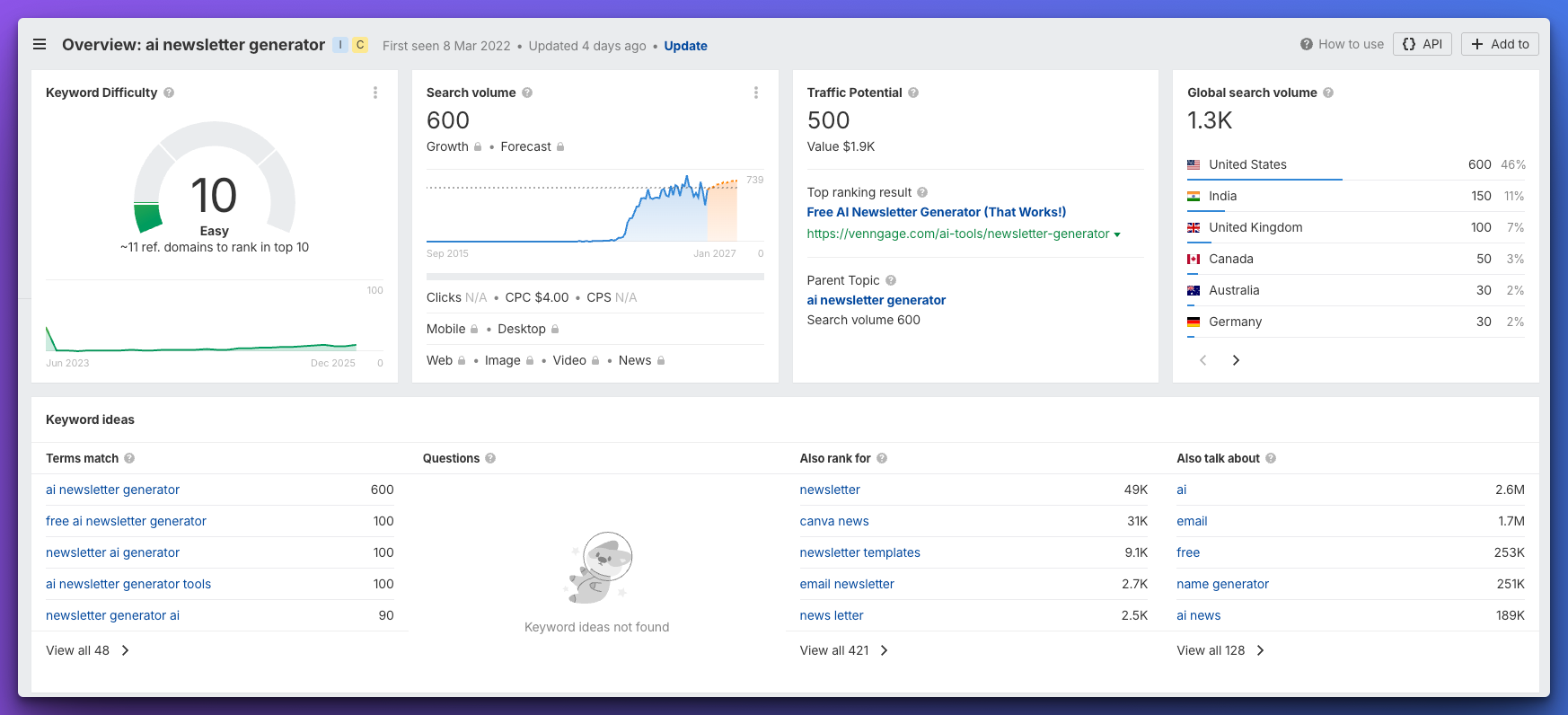Click the Video lock icon
Screen dimensions: 1568x715
tap(595, 360)
